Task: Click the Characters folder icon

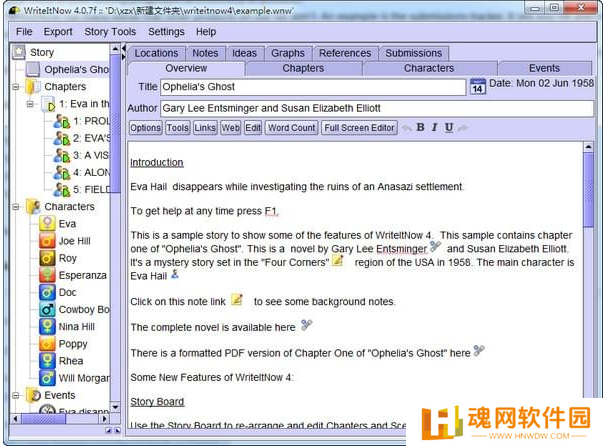Action: pyautogui.click(x=33, y=207)
